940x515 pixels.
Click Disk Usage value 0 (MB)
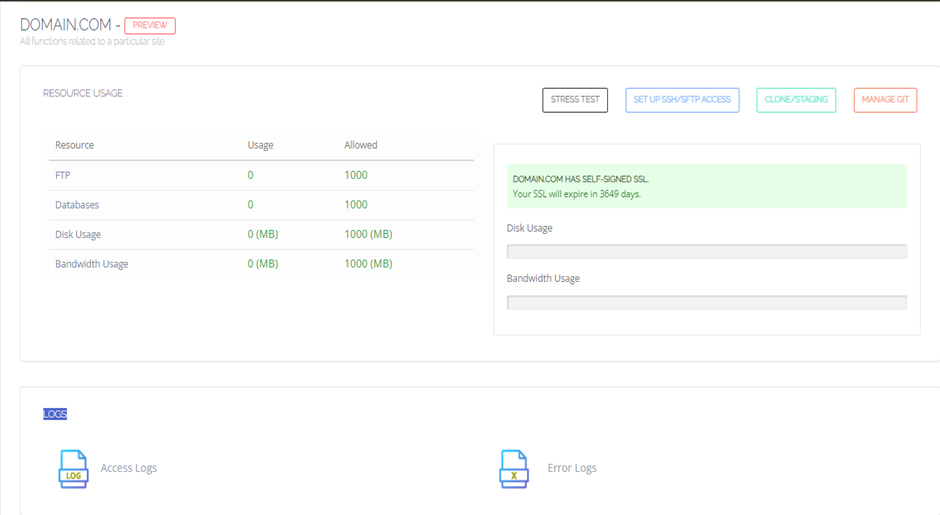pyautogui.click(x=263, y=234)
